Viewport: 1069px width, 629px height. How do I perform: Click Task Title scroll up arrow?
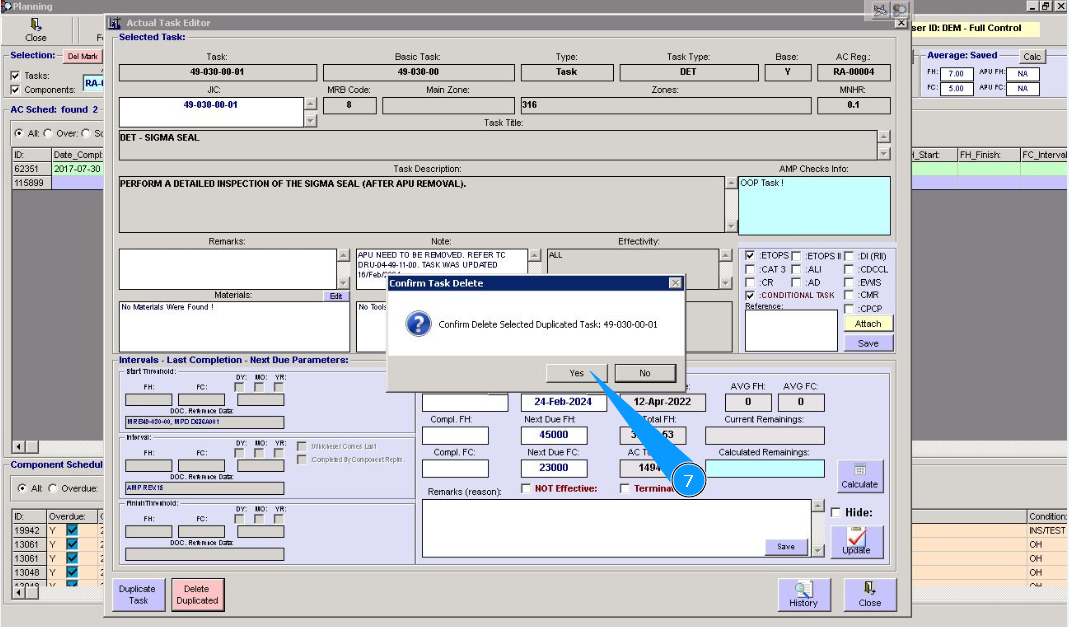(884, 136)
